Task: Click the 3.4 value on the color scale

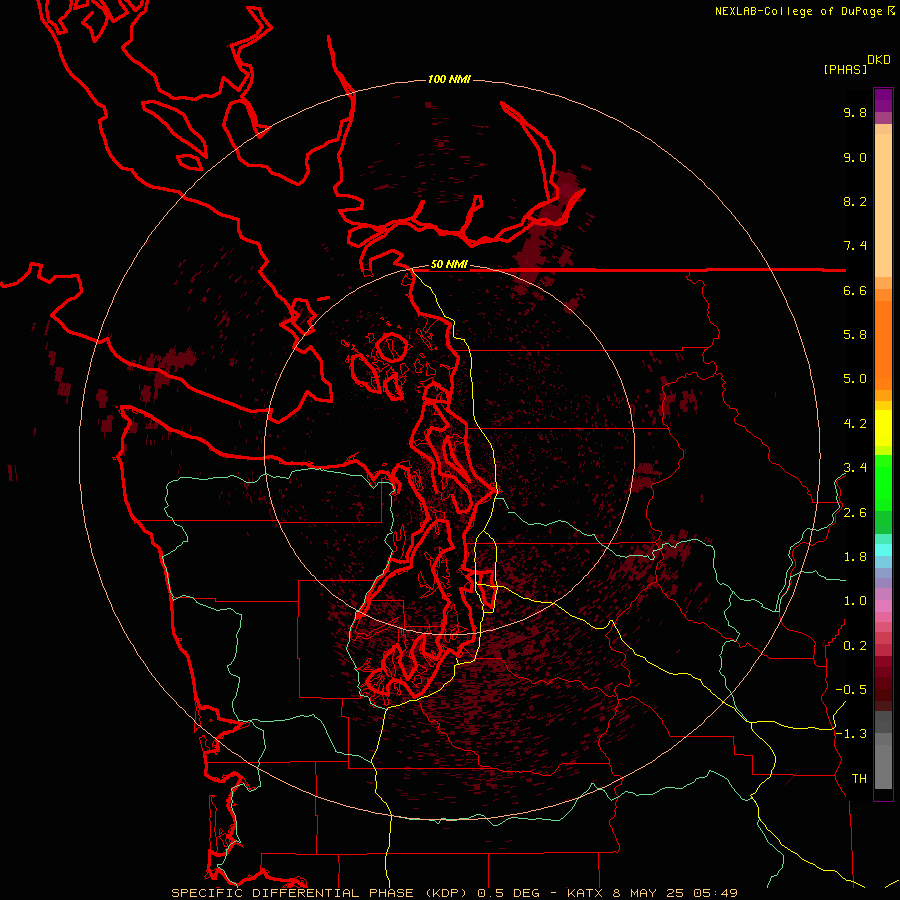Action: pyautogui.click(x=855, y=468)
